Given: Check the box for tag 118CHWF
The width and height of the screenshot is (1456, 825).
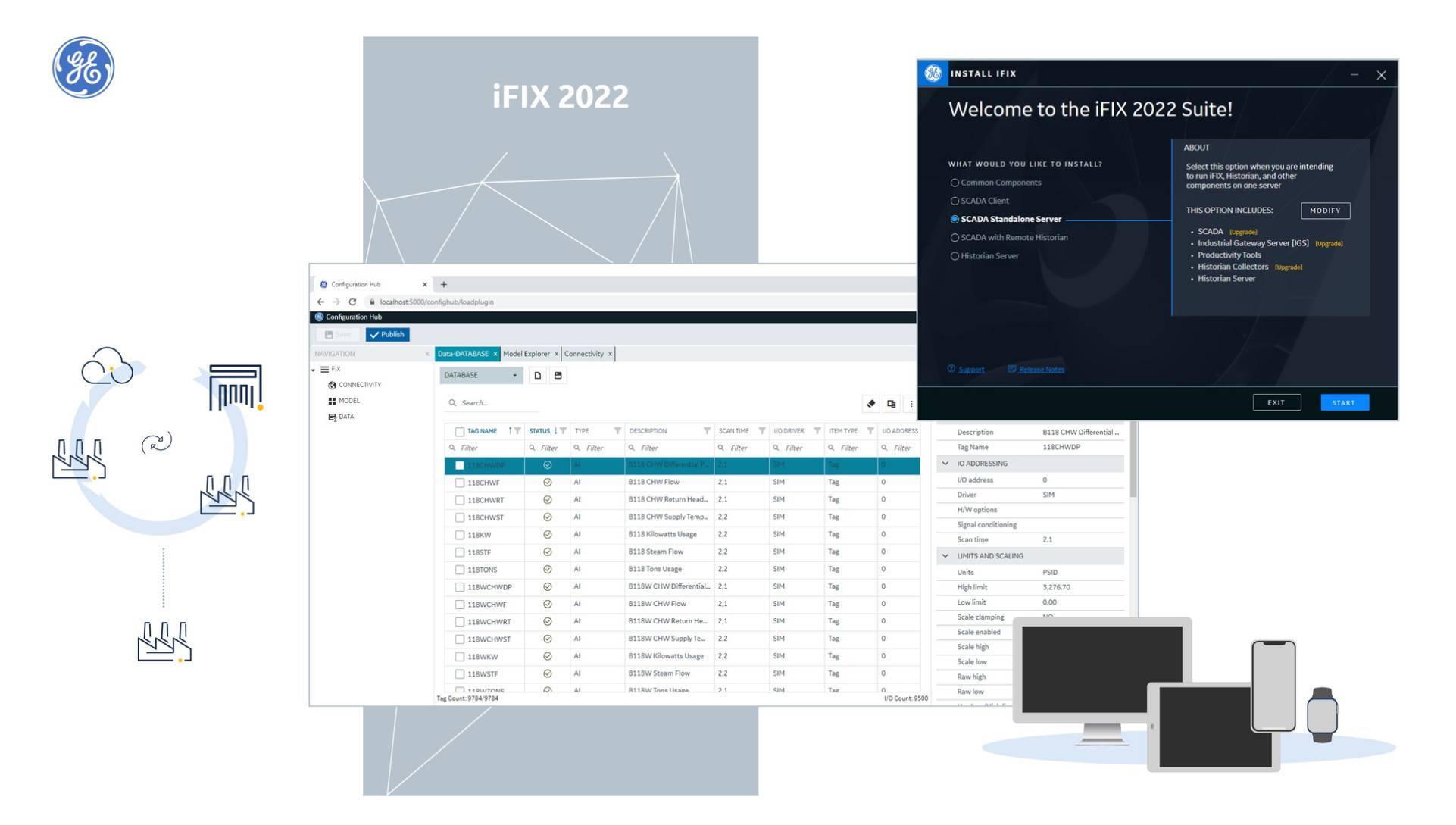Looking at the screenshot, I should point(460,483).
